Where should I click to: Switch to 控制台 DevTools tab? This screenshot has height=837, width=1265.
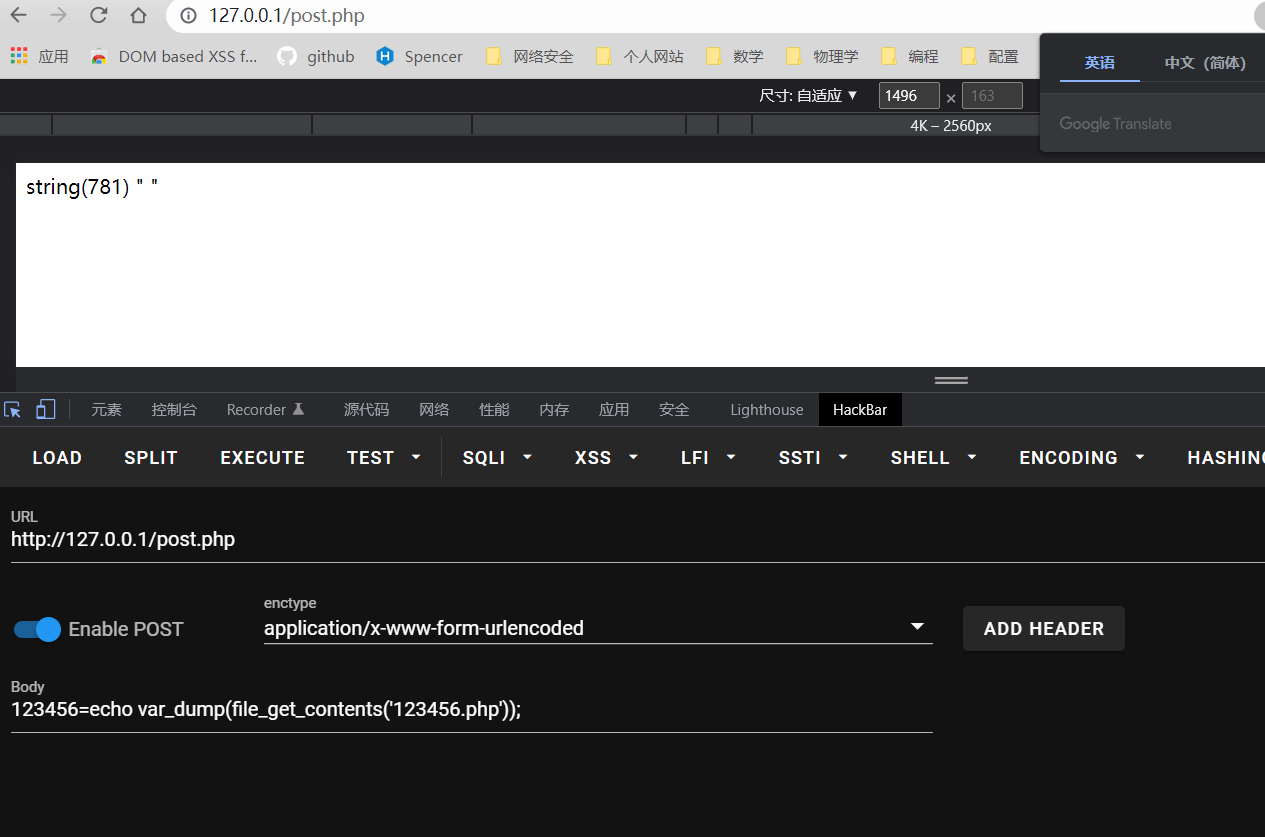click(174, 409)
